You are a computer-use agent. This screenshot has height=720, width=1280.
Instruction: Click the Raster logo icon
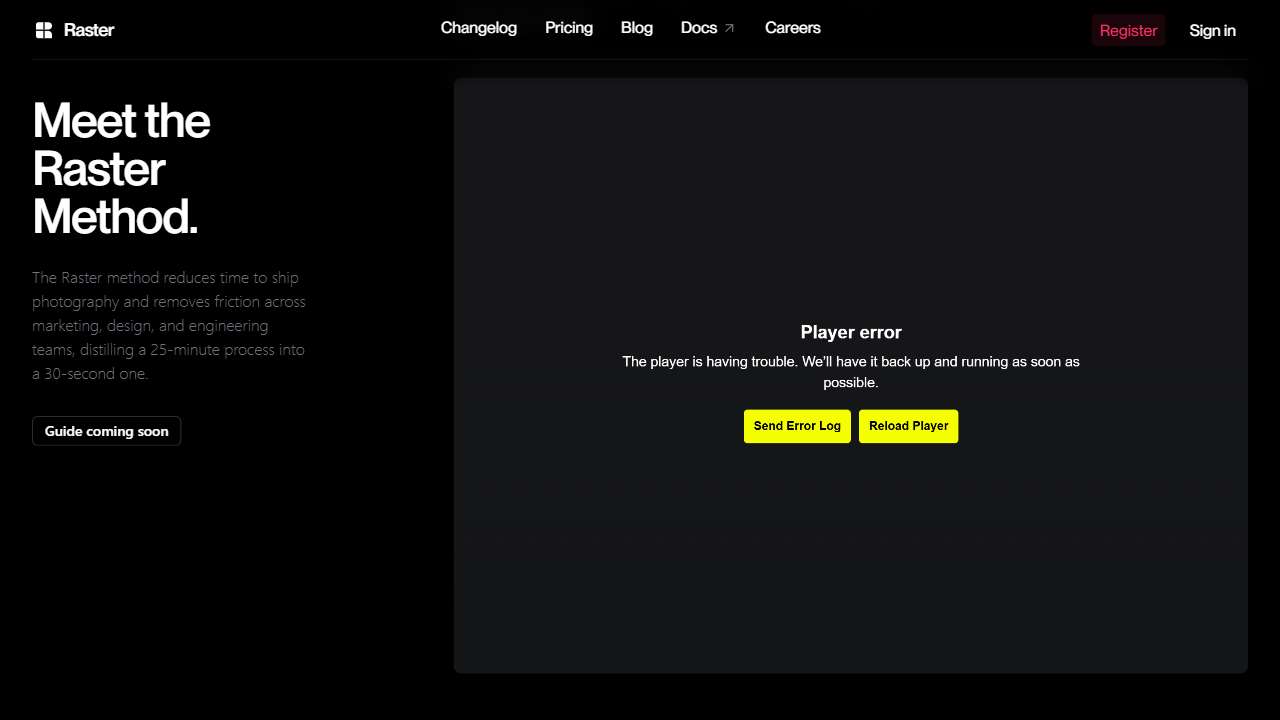(43, 30)
